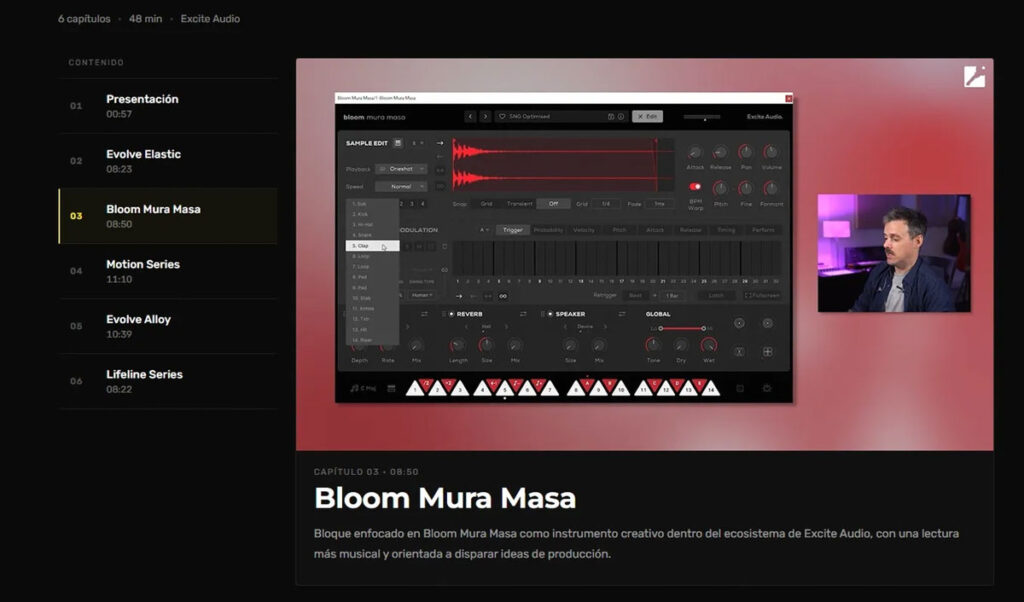
Task: Open the Playback Oneshot dropdown
Action: point(402,169)
